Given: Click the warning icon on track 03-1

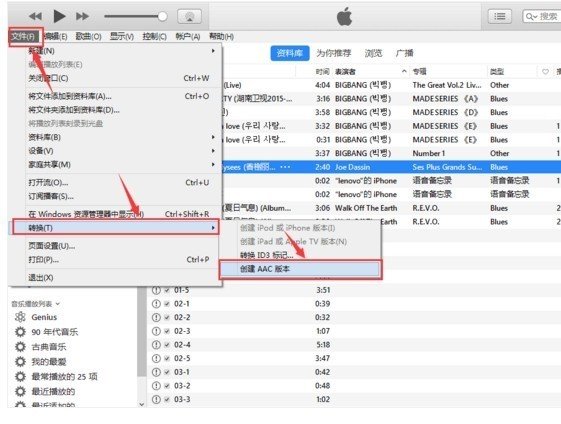Looking at the screenshot, I should [x=156, y=372].
